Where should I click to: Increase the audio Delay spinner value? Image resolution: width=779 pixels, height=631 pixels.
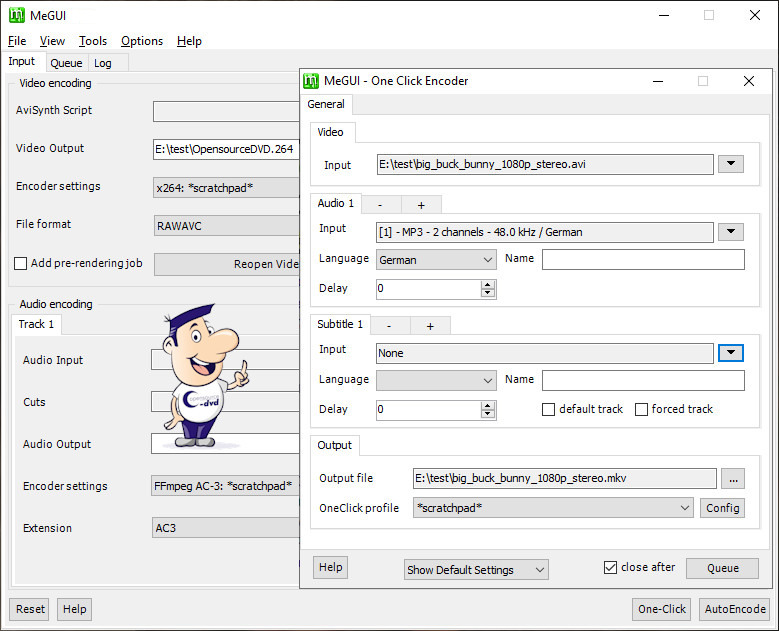pos(488,284)
